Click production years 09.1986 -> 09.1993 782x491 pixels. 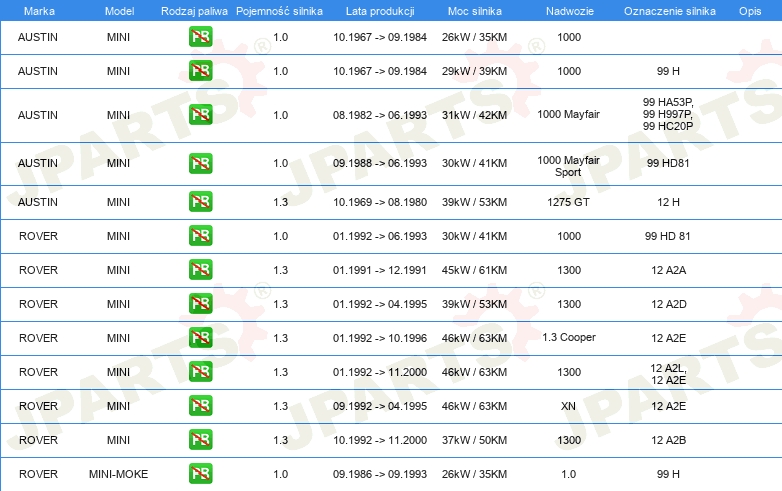point(380,474)
